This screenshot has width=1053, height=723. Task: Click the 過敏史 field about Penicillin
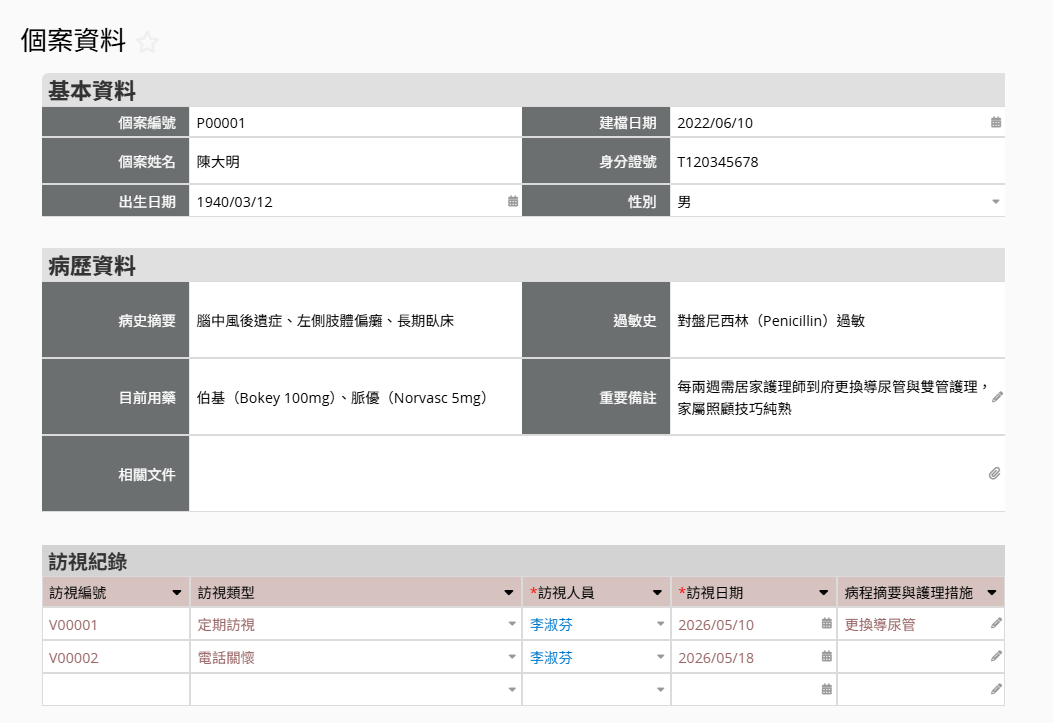837,320
